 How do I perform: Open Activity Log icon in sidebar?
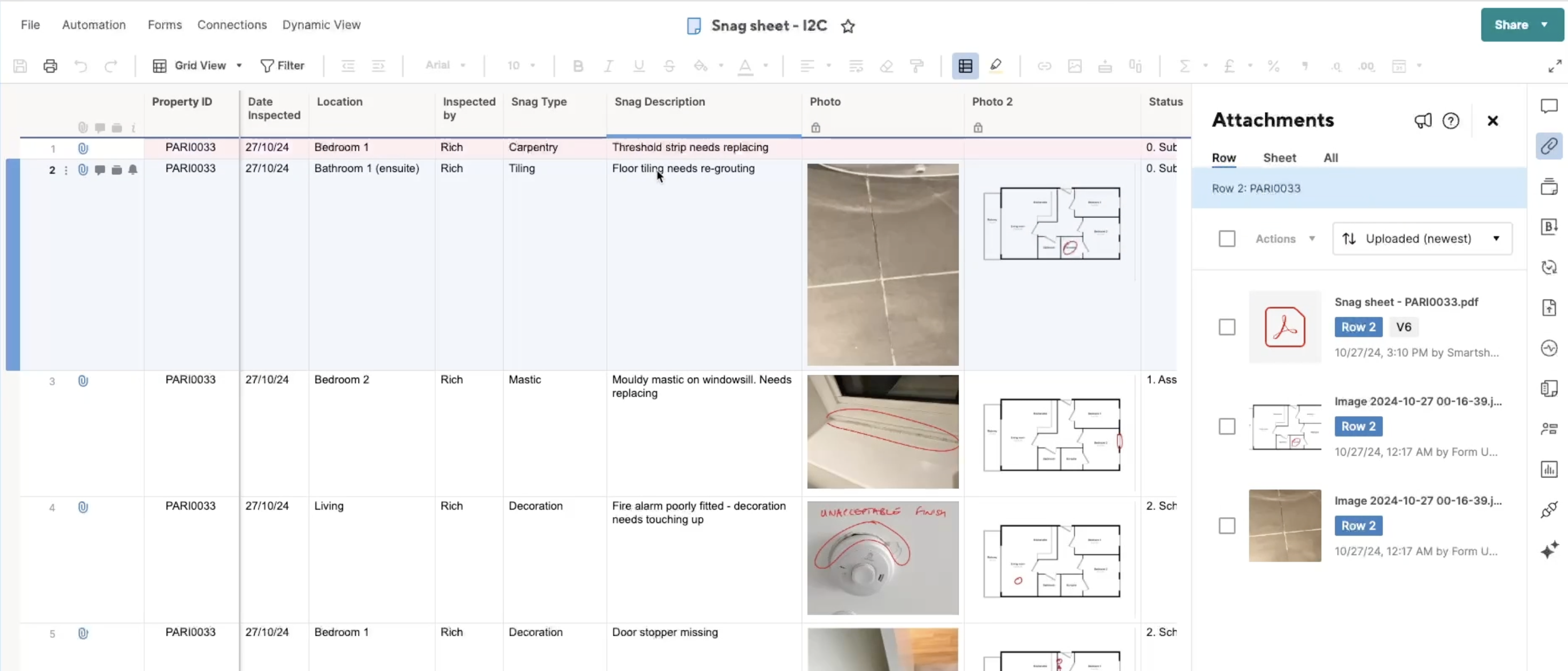pos(1549,348)
